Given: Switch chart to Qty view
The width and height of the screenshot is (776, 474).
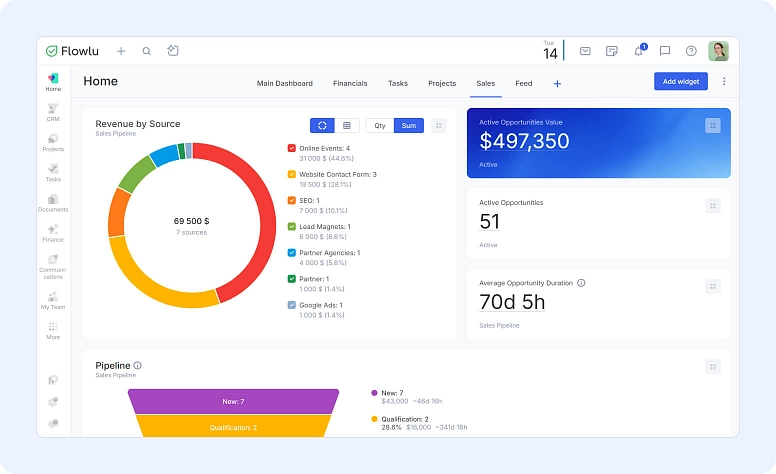Looking at the screenshot, I should 379,125.
